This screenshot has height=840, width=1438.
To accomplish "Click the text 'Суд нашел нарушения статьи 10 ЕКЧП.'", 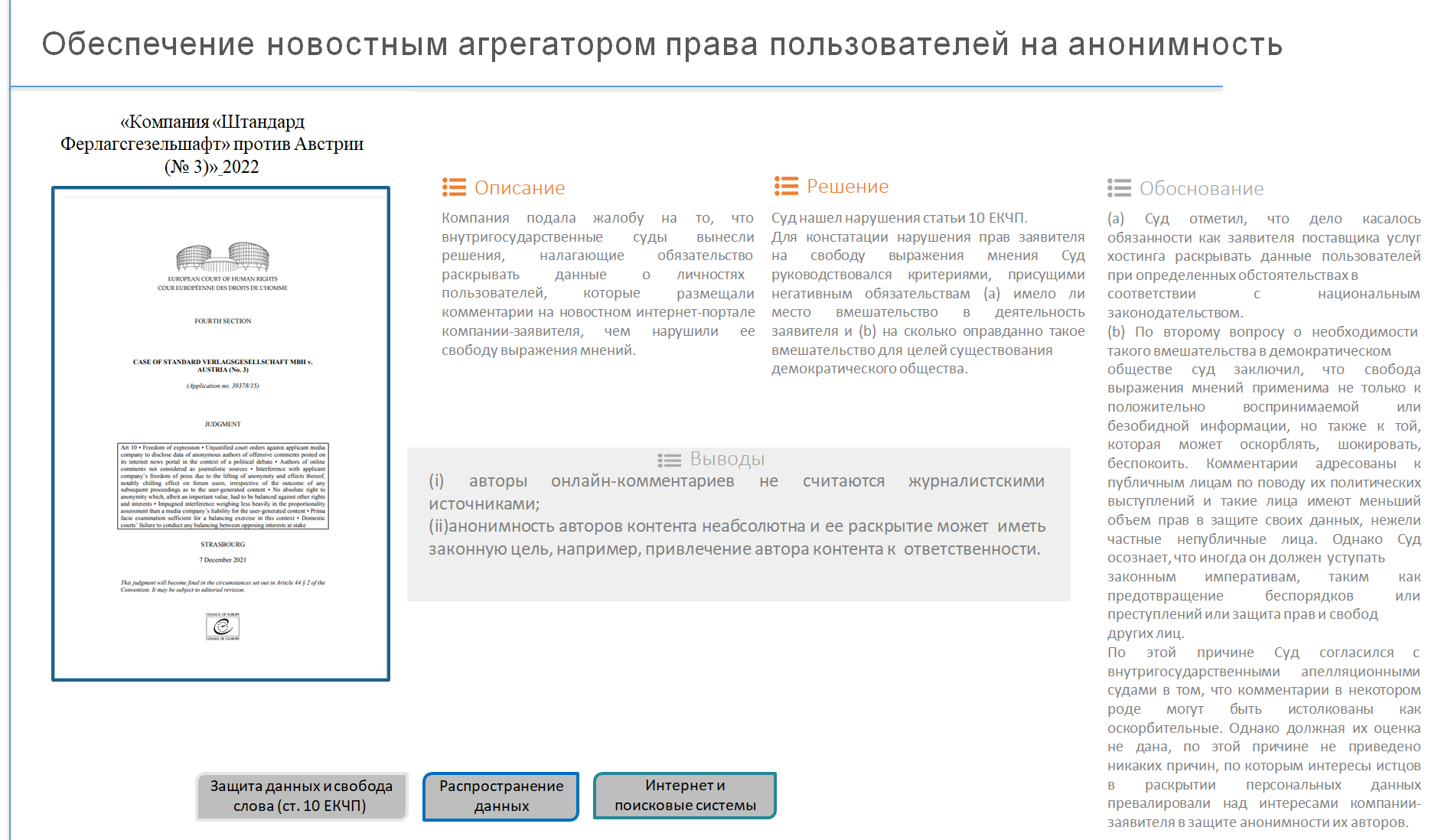I will (899, 217).
